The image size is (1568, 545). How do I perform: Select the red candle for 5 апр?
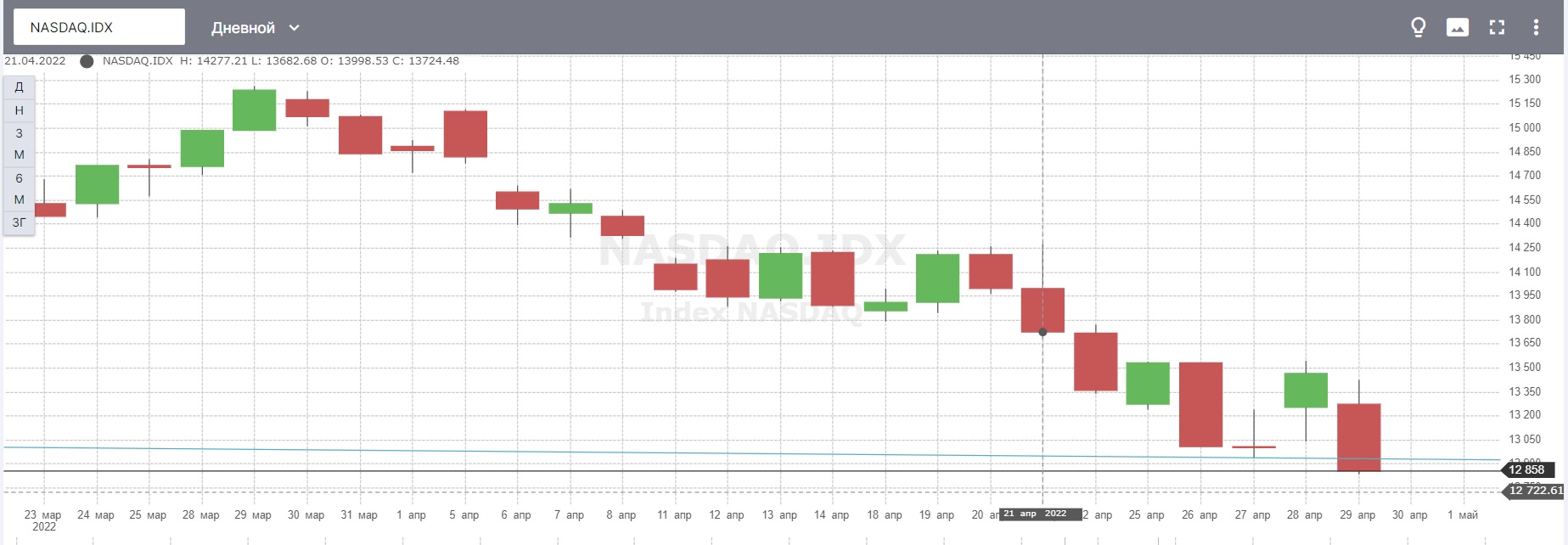(465, 134)
